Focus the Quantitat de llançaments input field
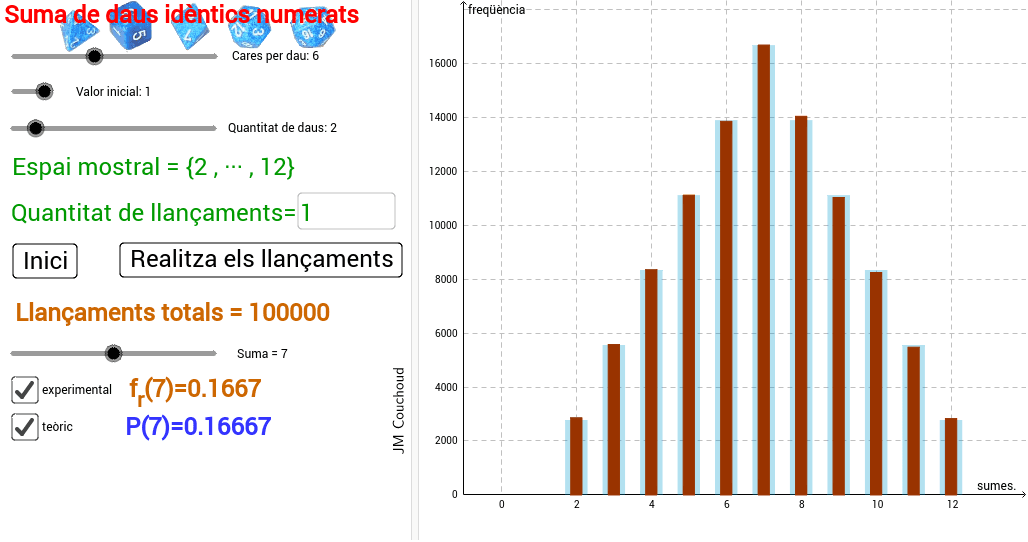1028x542 pixels. [346, 211]
